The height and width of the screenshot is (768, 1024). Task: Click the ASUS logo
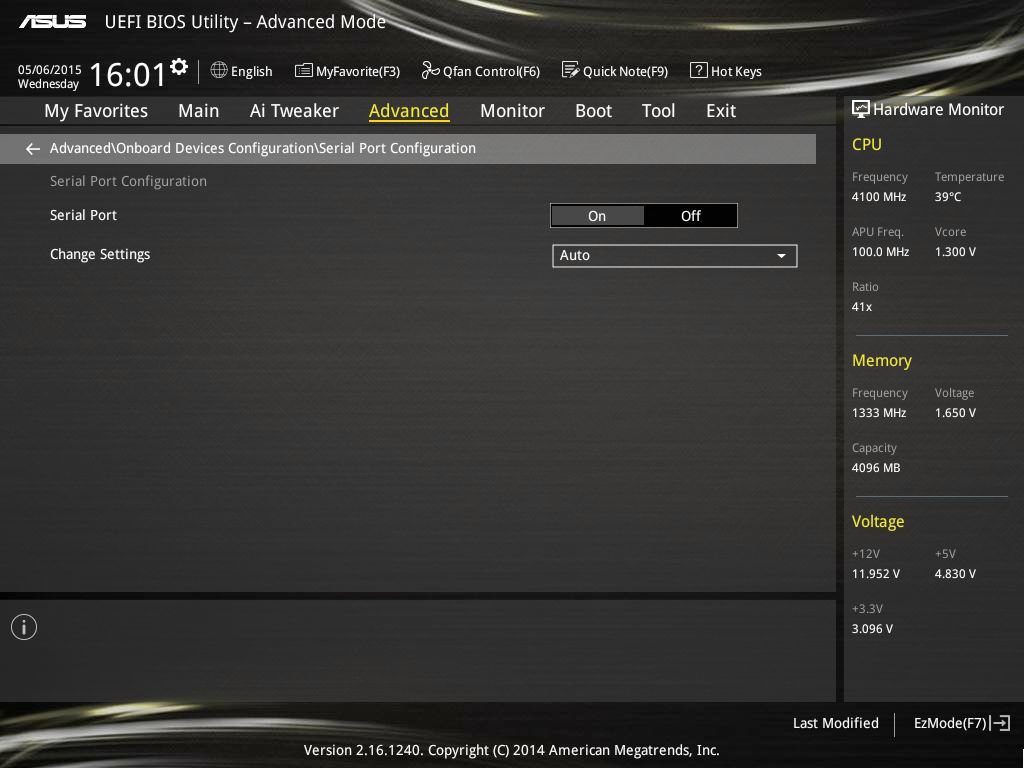[x=52, y=22]
